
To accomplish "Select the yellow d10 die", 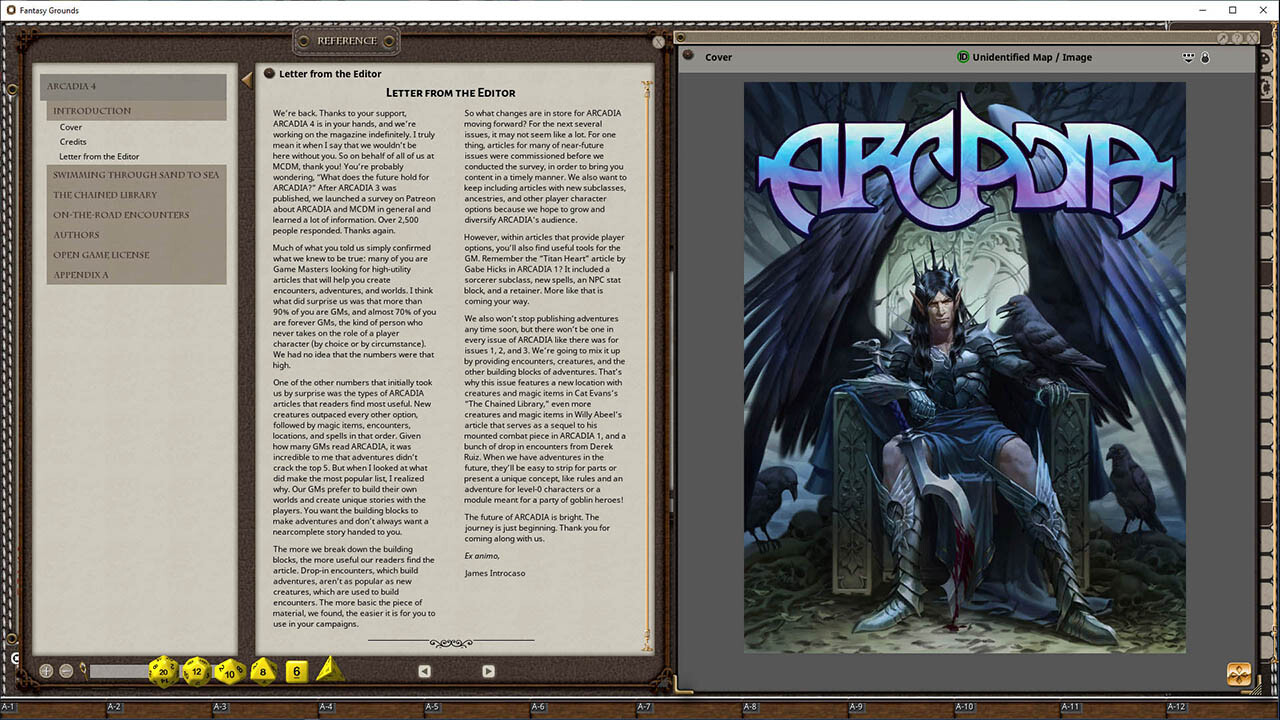I will click(x=229, y=671).
